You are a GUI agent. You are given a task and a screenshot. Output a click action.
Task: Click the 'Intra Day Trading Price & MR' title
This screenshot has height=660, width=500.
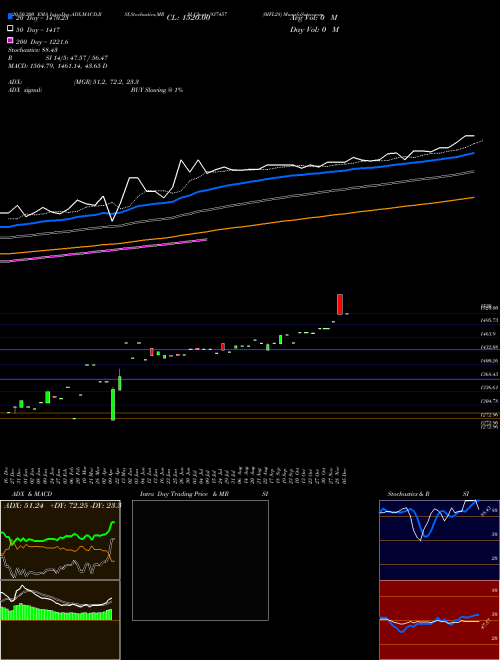click(184, 494)
